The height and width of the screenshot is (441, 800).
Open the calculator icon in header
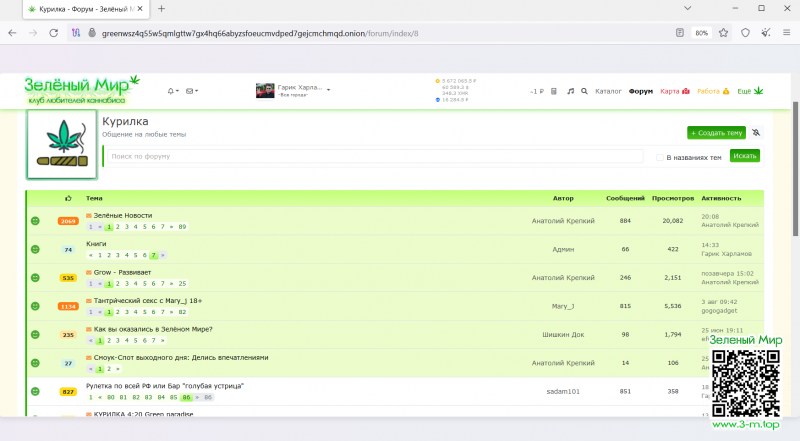[x=553, y=91]
